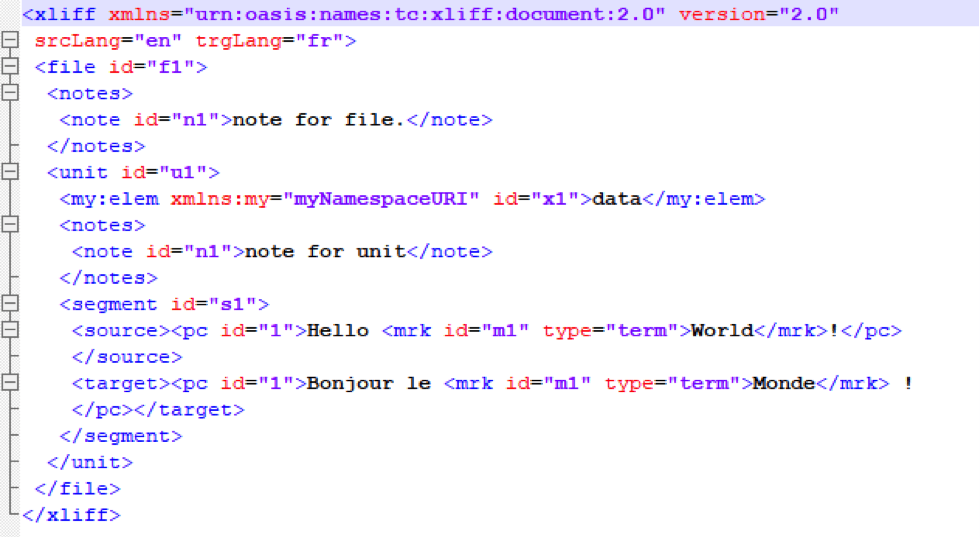980x538 pixels.
Task: Collapse the file id="f1" fold marker
Action: point(10,66)
